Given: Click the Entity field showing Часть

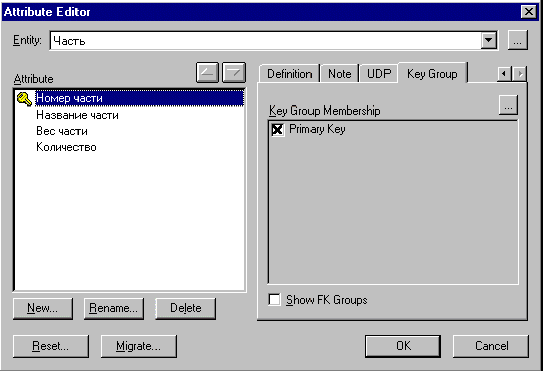Looking at the screenshot, I should 266,41.
